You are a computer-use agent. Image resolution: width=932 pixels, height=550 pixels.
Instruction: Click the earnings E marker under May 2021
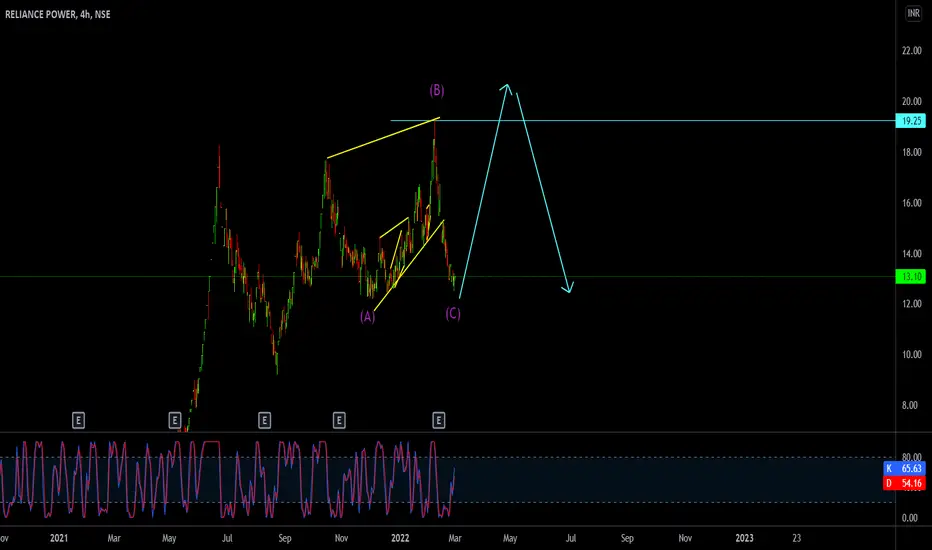(x=174, y=420)
